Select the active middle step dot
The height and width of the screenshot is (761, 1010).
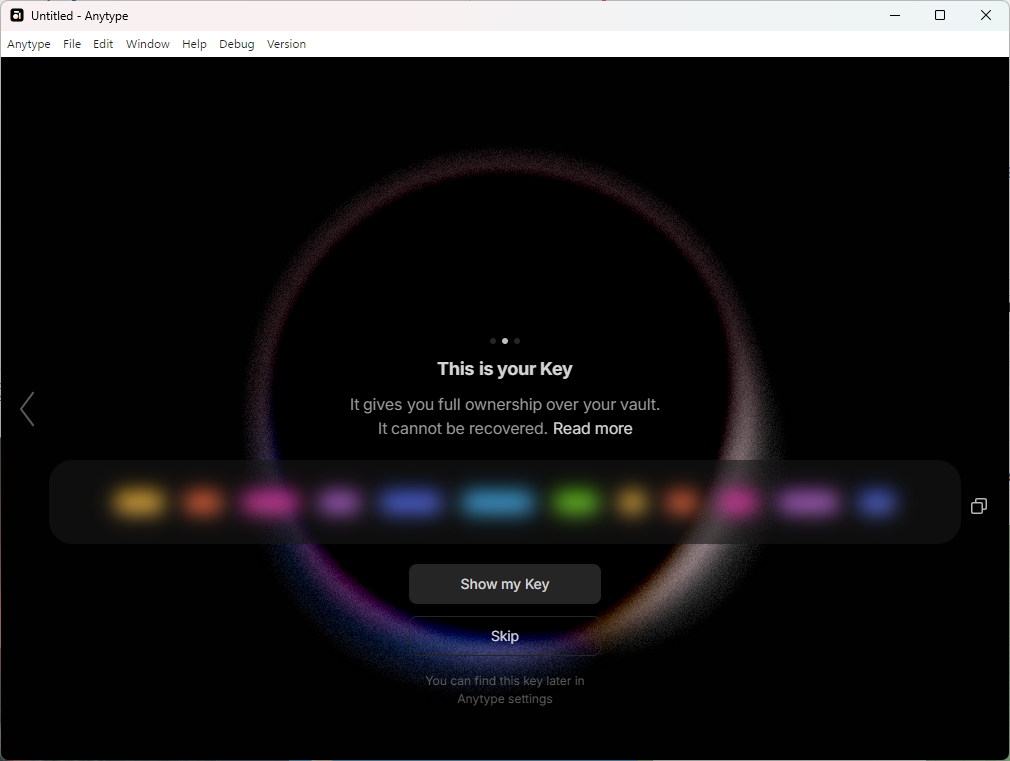(505, 341)
